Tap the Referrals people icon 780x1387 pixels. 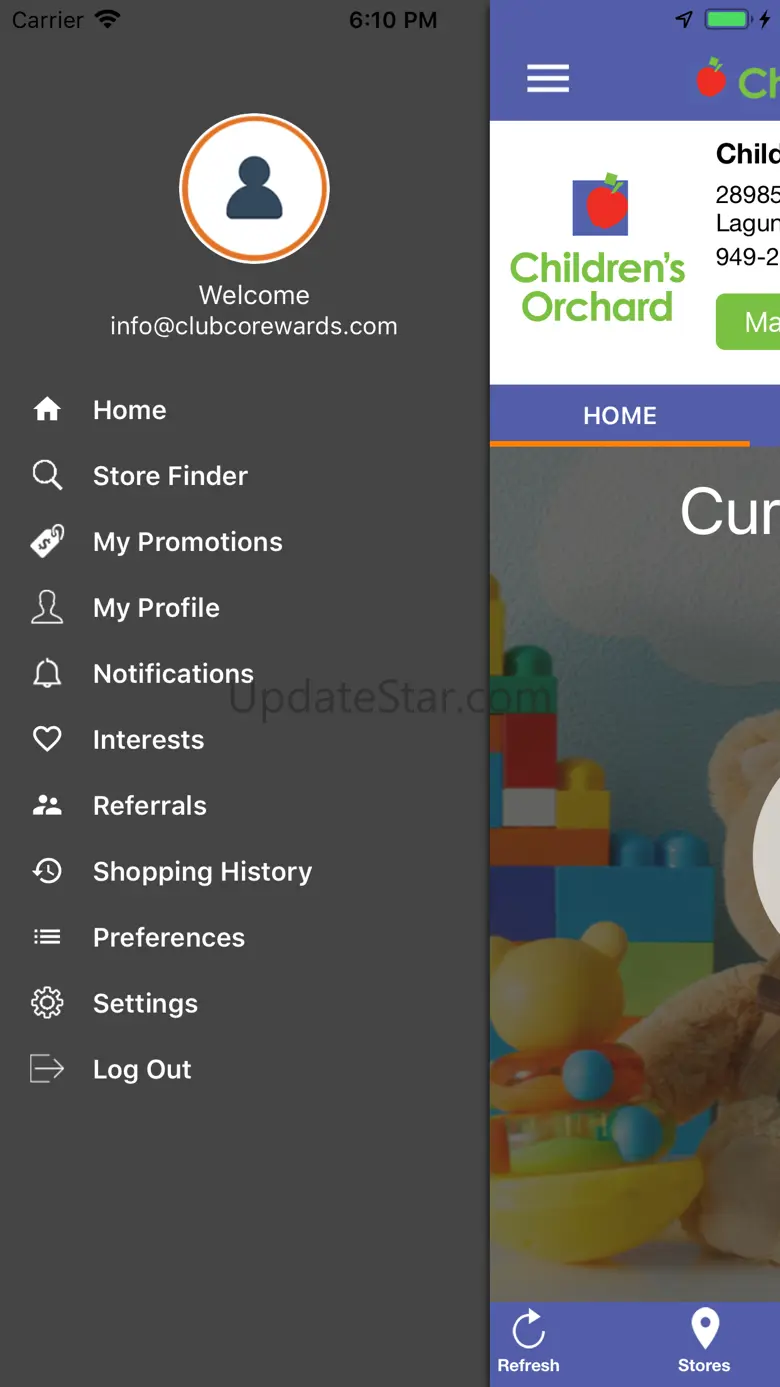click(47, 805)
